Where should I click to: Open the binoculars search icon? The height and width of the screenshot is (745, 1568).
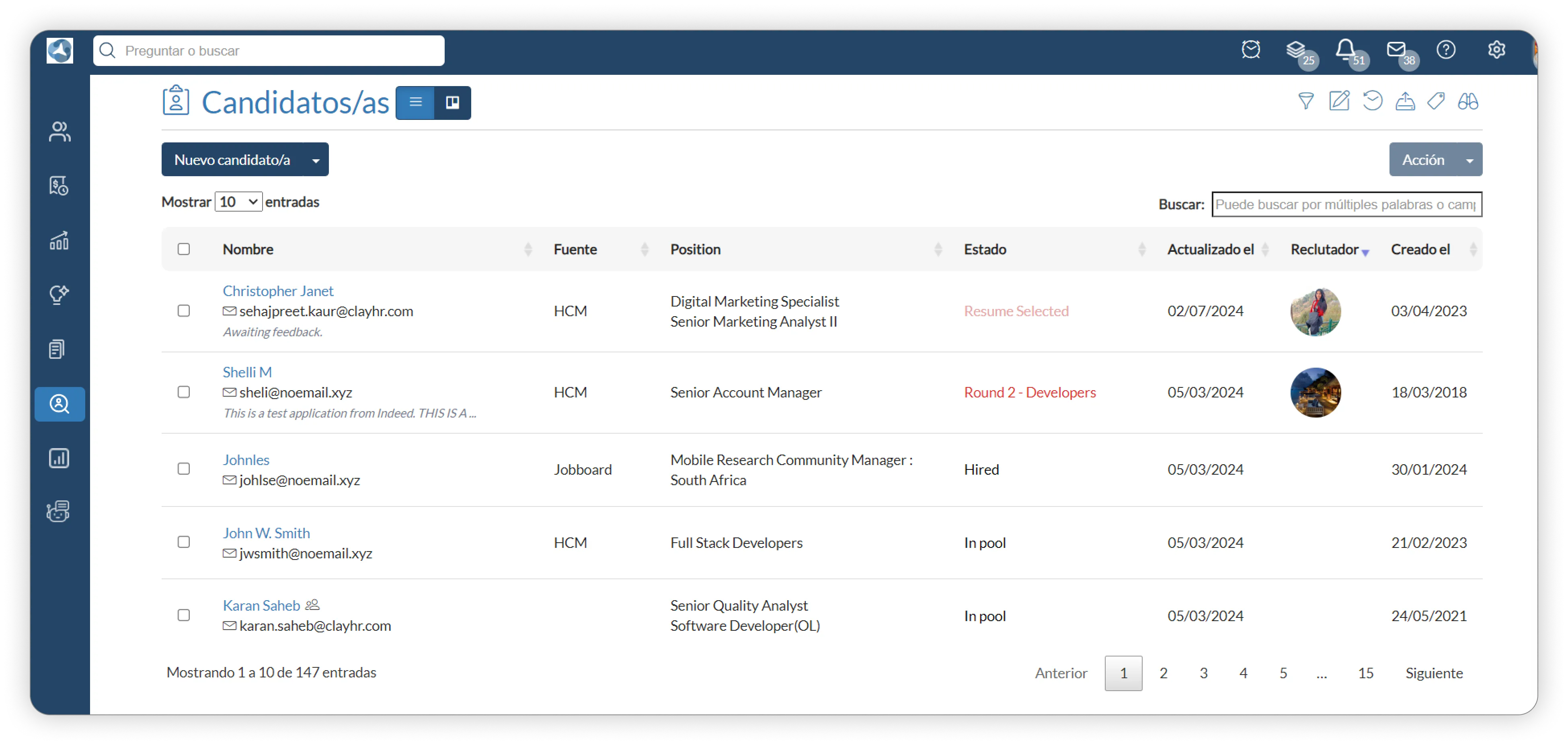click(1467, 101)
